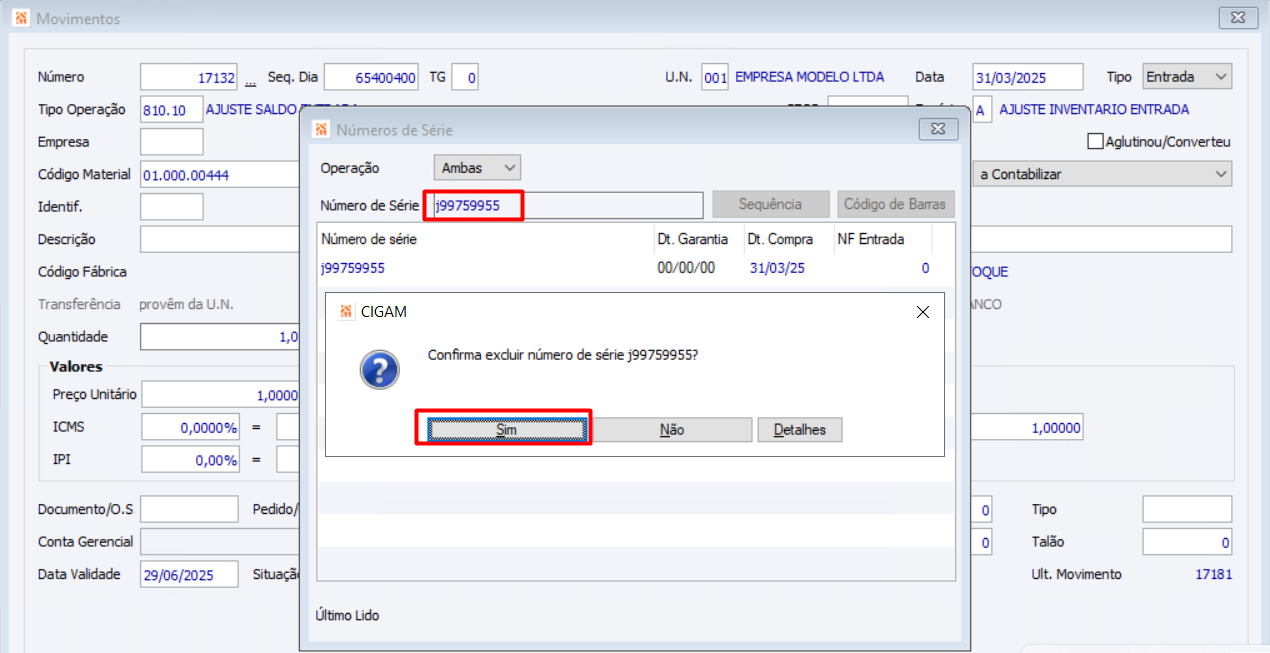Click the 31/03/25 purchase date cell
The image size is (1270, 653).
click(x=778, y=268)
